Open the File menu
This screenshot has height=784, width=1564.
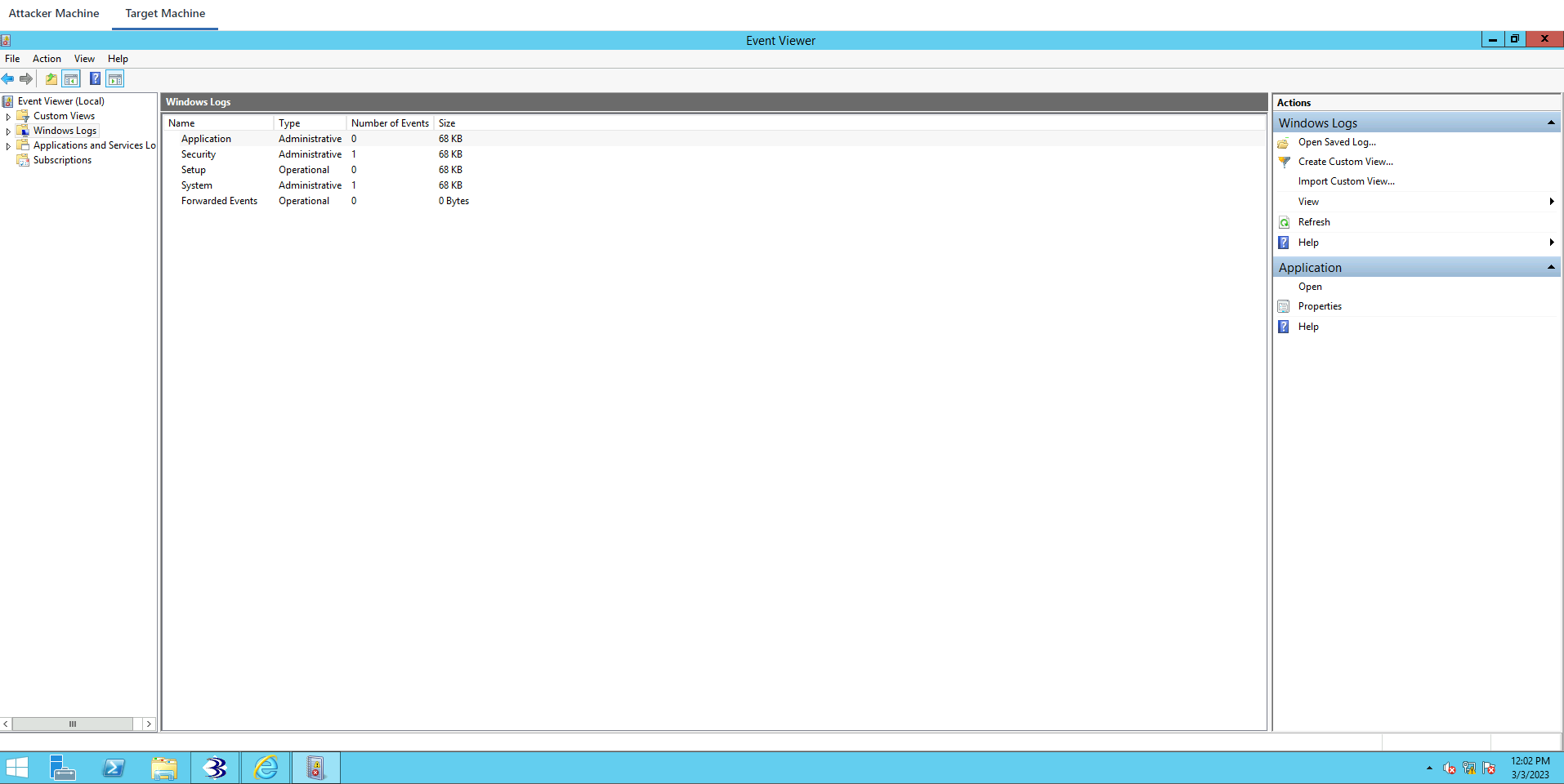[x=12, y=59]
